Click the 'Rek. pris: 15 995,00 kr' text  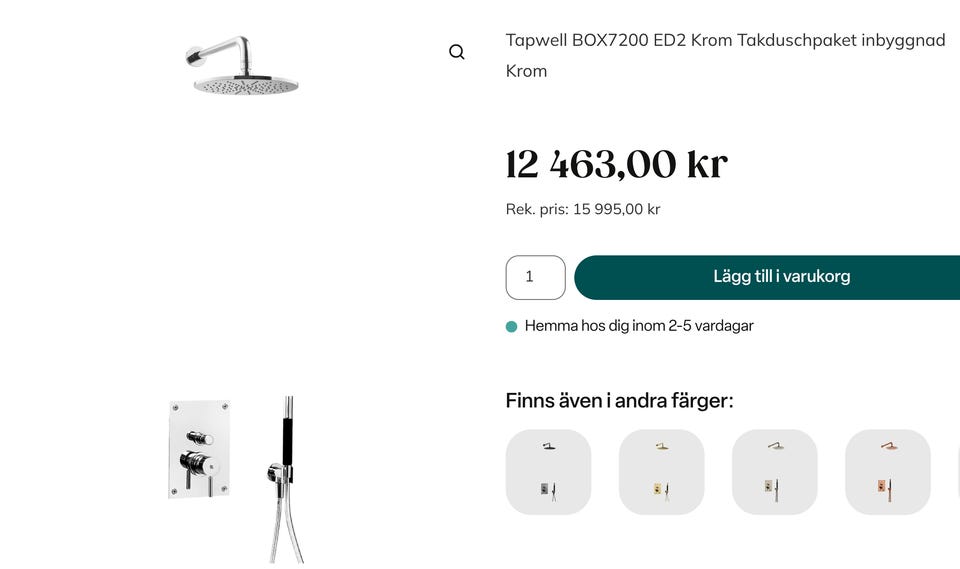pos(583,209)
